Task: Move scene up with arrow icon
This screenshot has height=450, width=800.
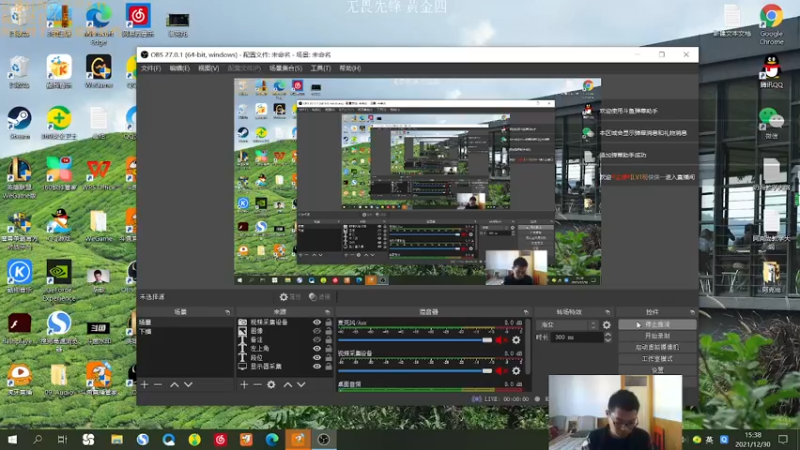Action: coord(174,384)
